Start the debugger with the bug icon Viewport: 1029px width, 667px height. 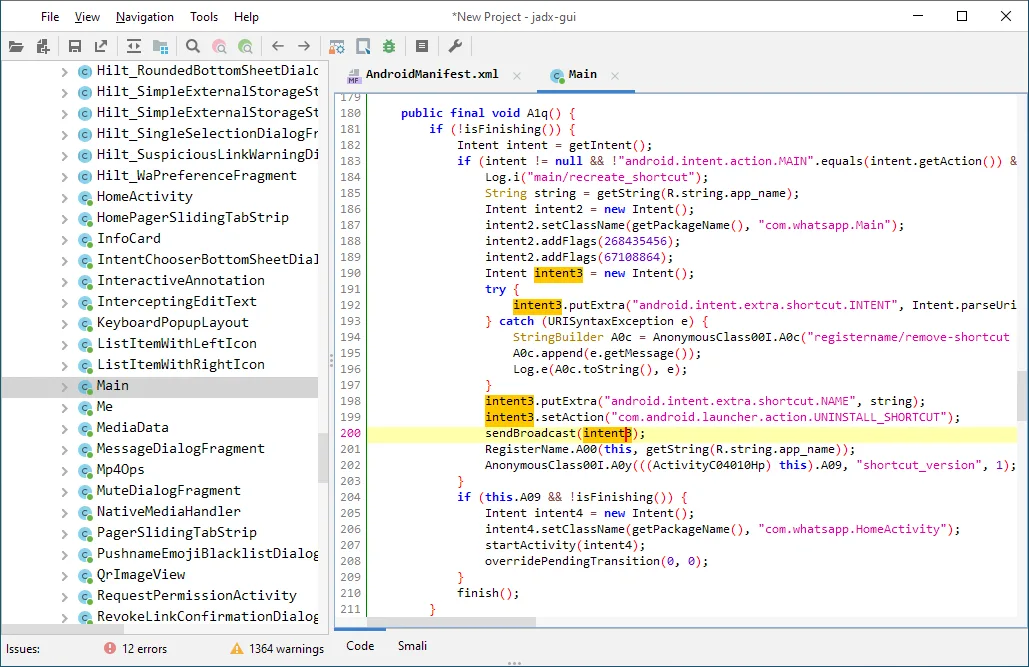point(389,46)
